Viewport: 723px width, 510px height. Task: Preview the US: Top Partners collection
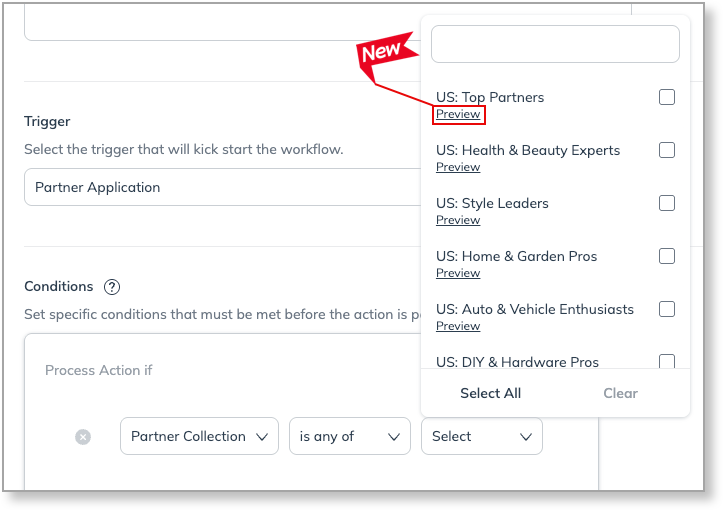tap(458, 115)
